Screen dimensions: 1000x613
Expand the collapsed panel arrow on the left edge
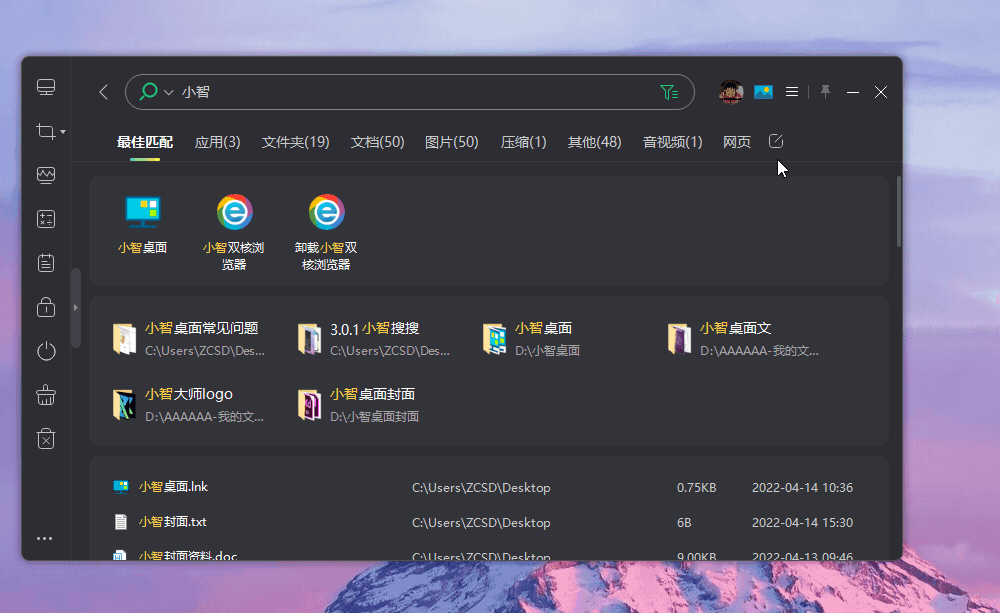(x=75, y=307)
